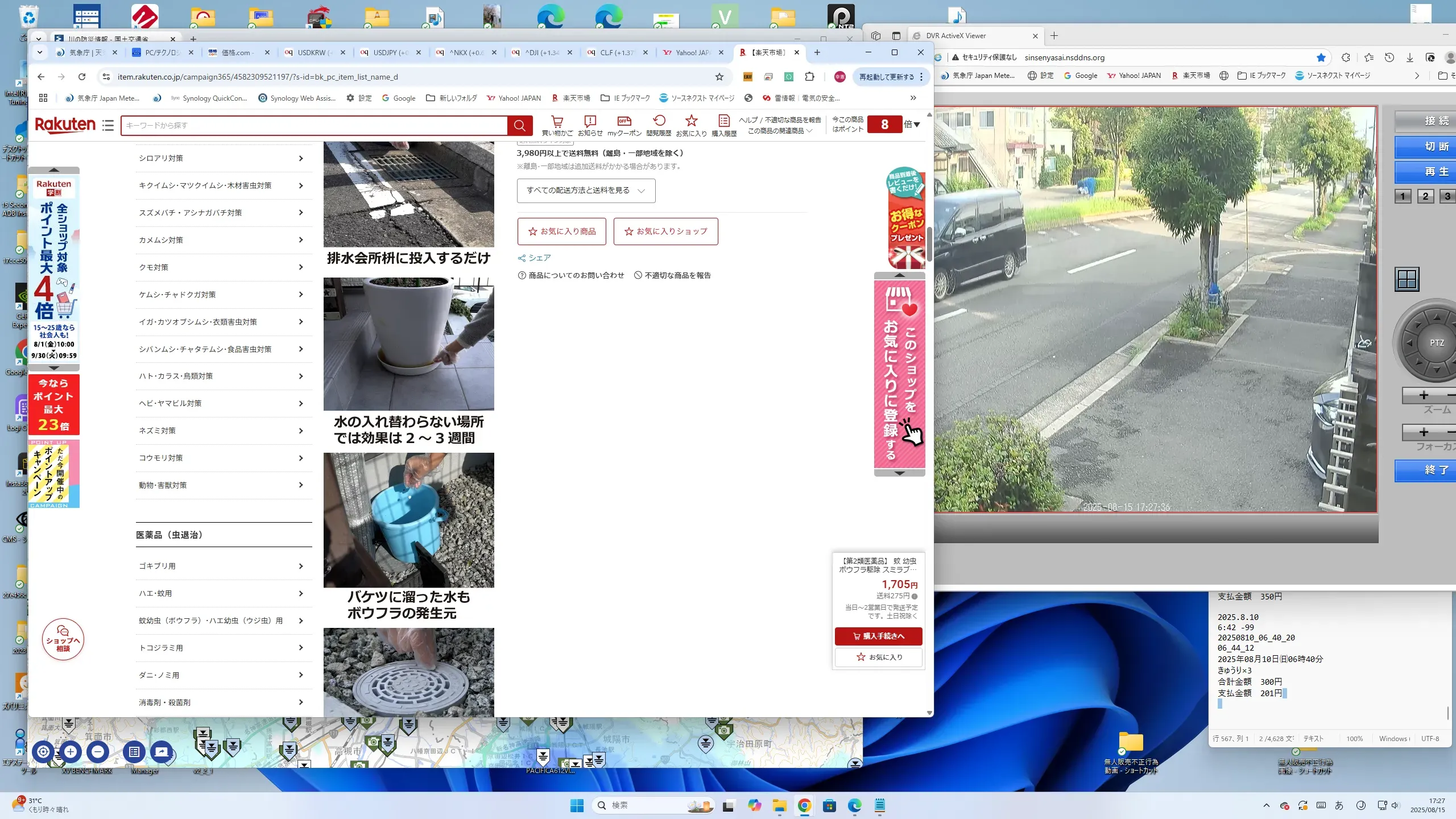Click the 購入手続きへ purchase button
1456x819 pixels.
click(x=878, y=636)
